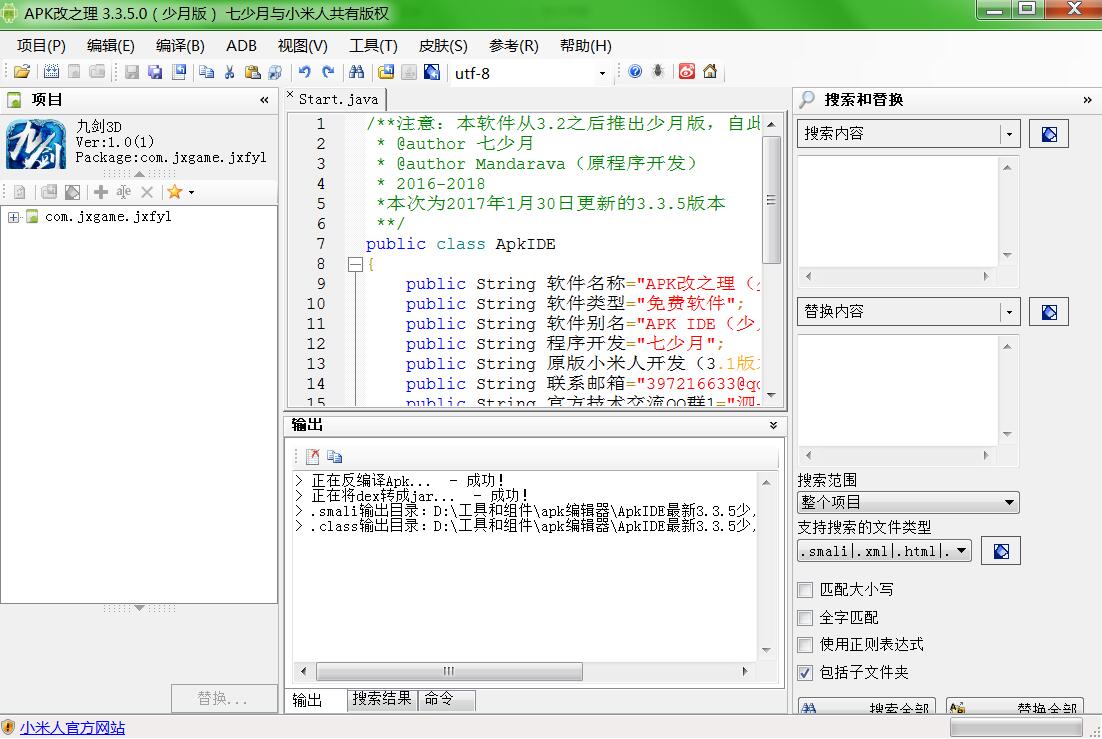Open the Weibo icon in toolbar
1102x739 pixels.
tap(687, 72)
